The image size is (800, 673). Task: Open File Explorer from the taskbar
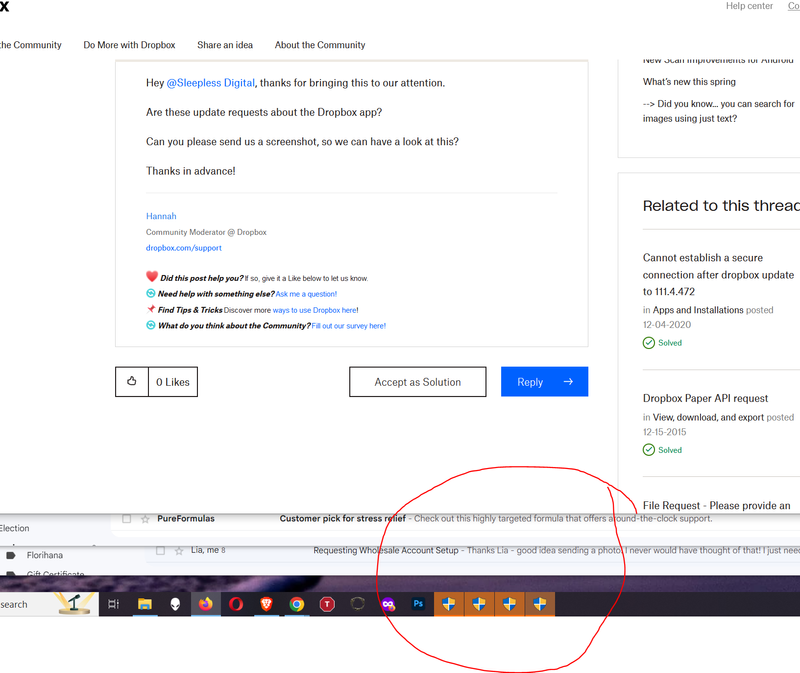click(145, 604)
